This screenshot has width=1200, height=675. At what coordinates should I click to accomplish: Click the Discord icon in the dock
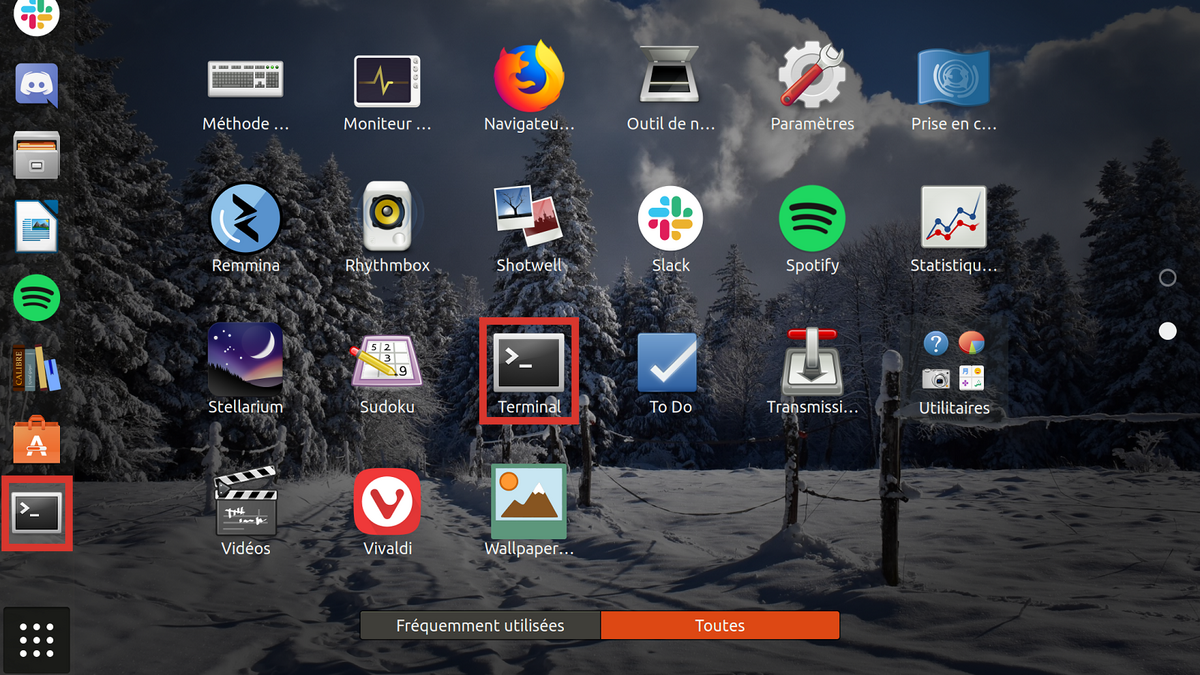(37, 85)
